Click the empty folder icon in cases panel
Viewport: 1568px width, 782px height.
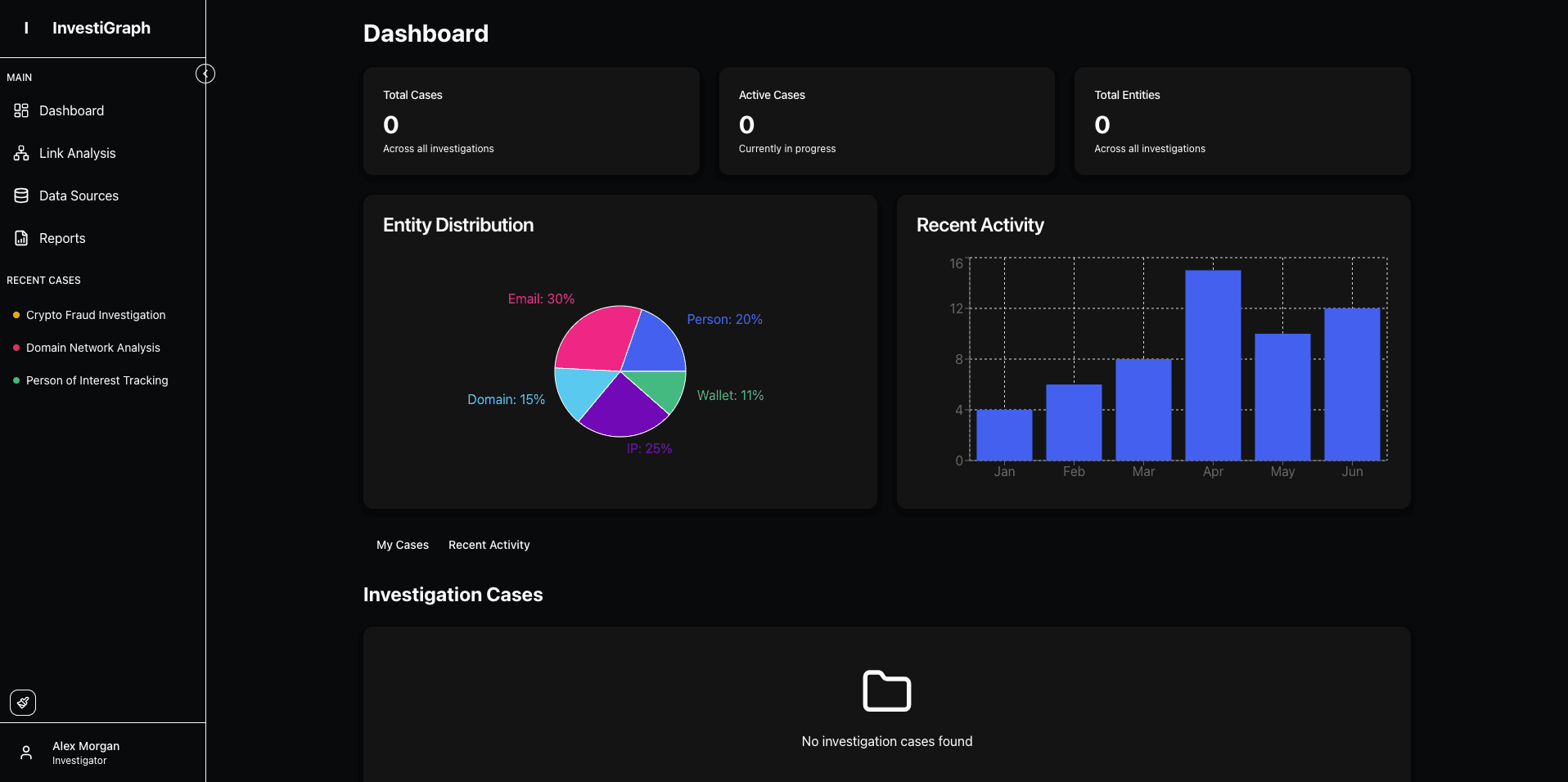(x=887, y=691)
